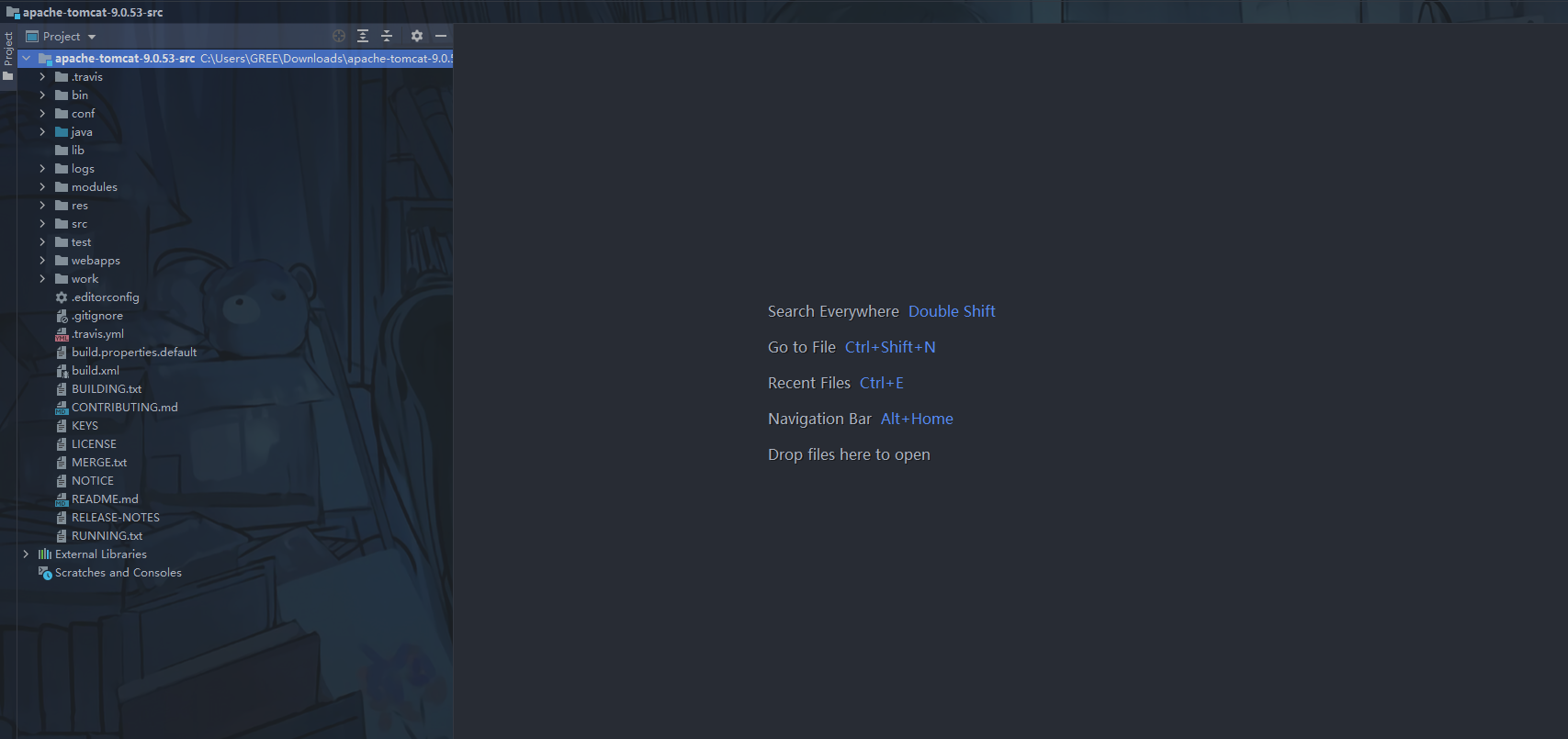1568x739 pixels.
Task: Click the root project folder icon
Action: point(45,59)
